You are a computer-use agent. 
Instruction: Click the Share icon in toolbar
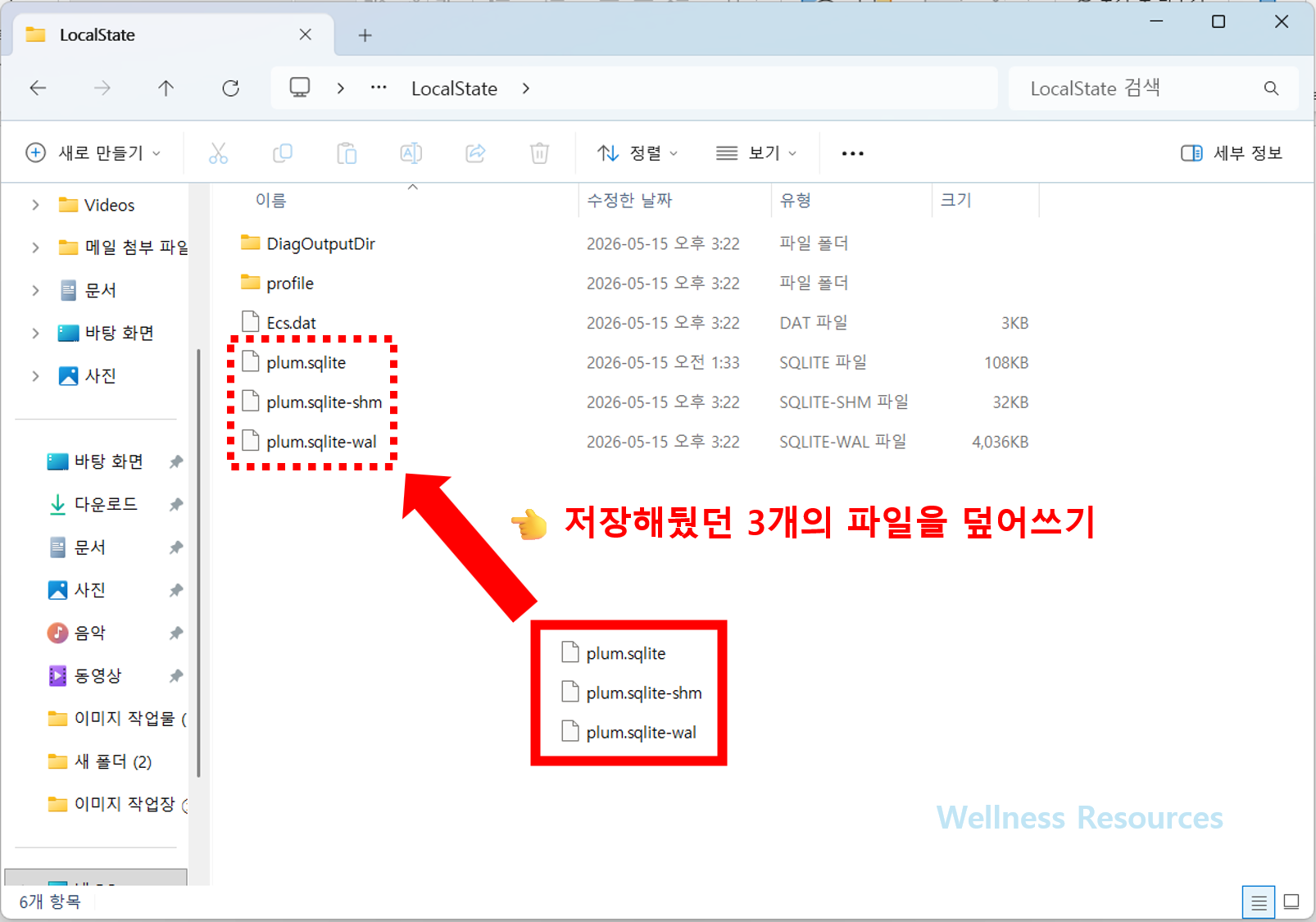[475, 153]
